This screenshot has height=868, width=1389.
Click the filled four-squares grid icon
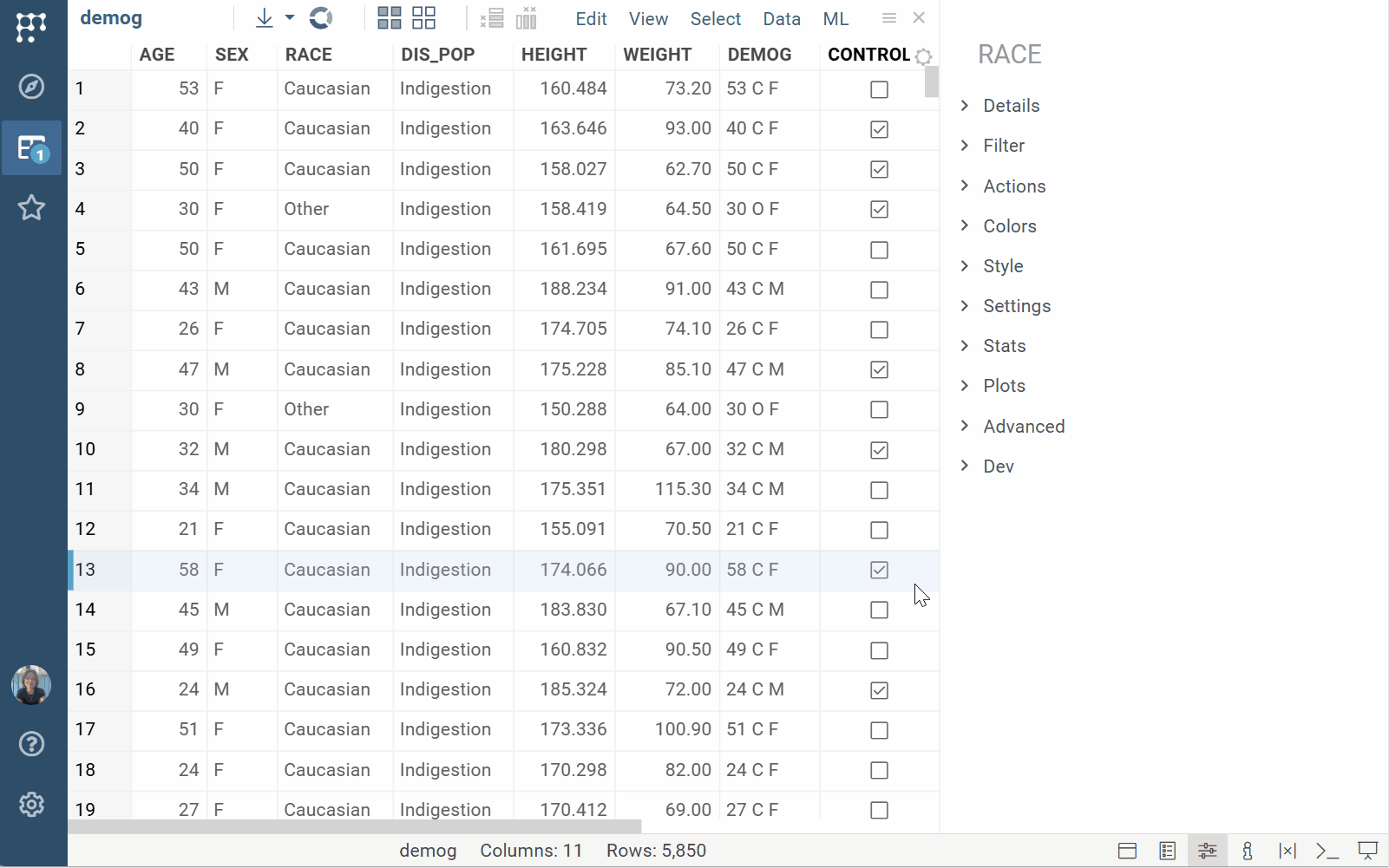click(x=390, y=18)
